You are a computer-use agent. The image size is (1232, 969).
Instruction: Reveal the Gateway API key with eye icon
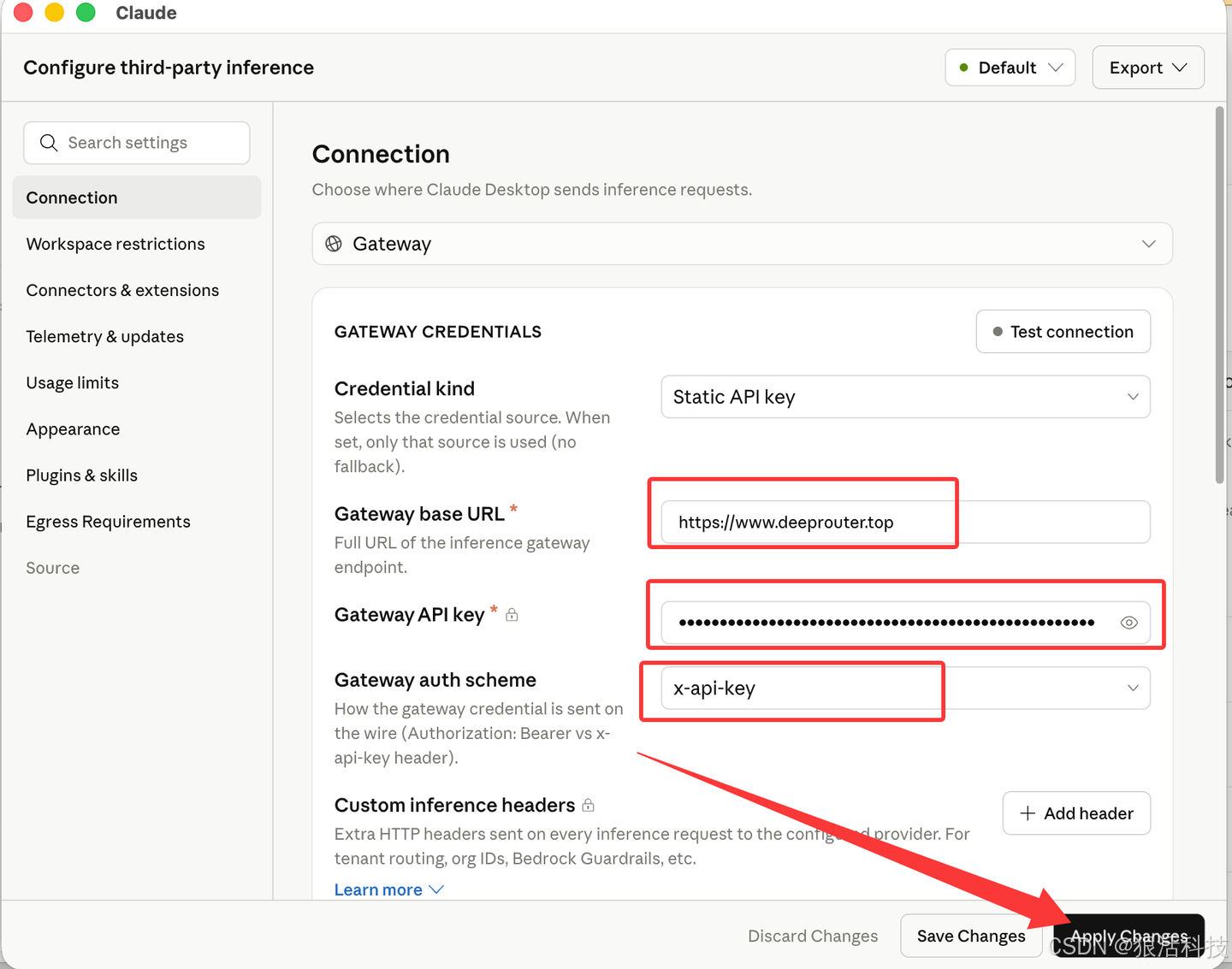1128,623
